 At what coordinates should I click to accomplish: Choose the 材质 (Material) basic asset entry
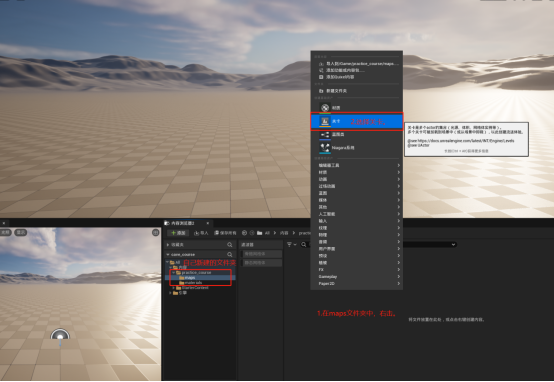pos(356,107)
